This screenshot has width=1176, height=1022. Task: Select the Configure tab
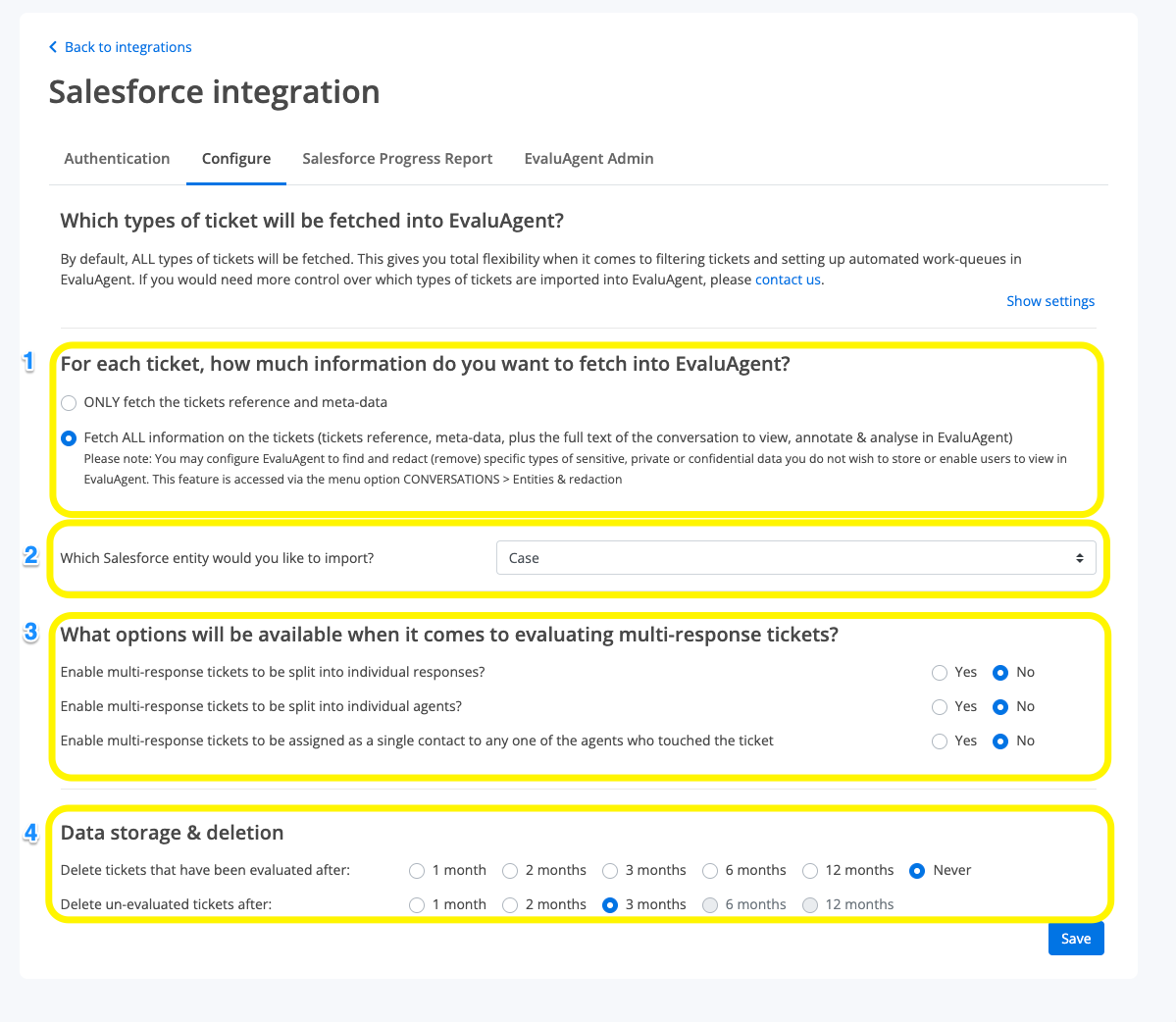(x=236, y=159)
